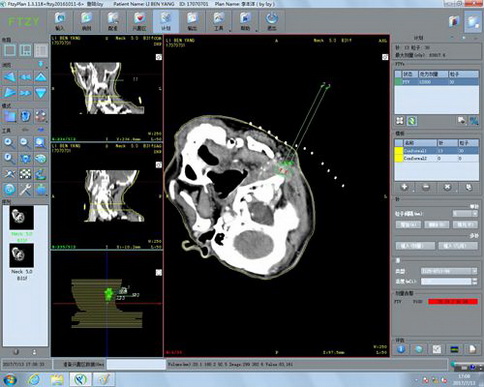The height and width of the screenshot is (387, 484).
Task: Click the red PTV dose alarm bar
Action: [453, 302]
